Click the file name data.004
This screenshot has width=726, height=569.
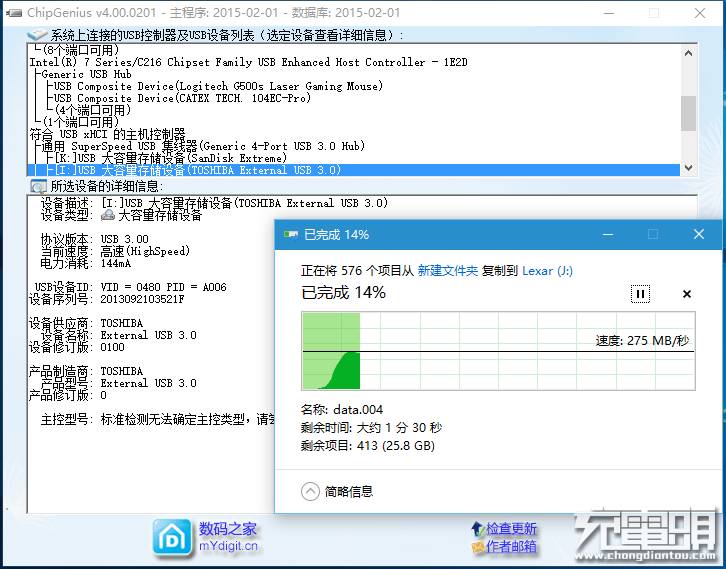point(358,410)
